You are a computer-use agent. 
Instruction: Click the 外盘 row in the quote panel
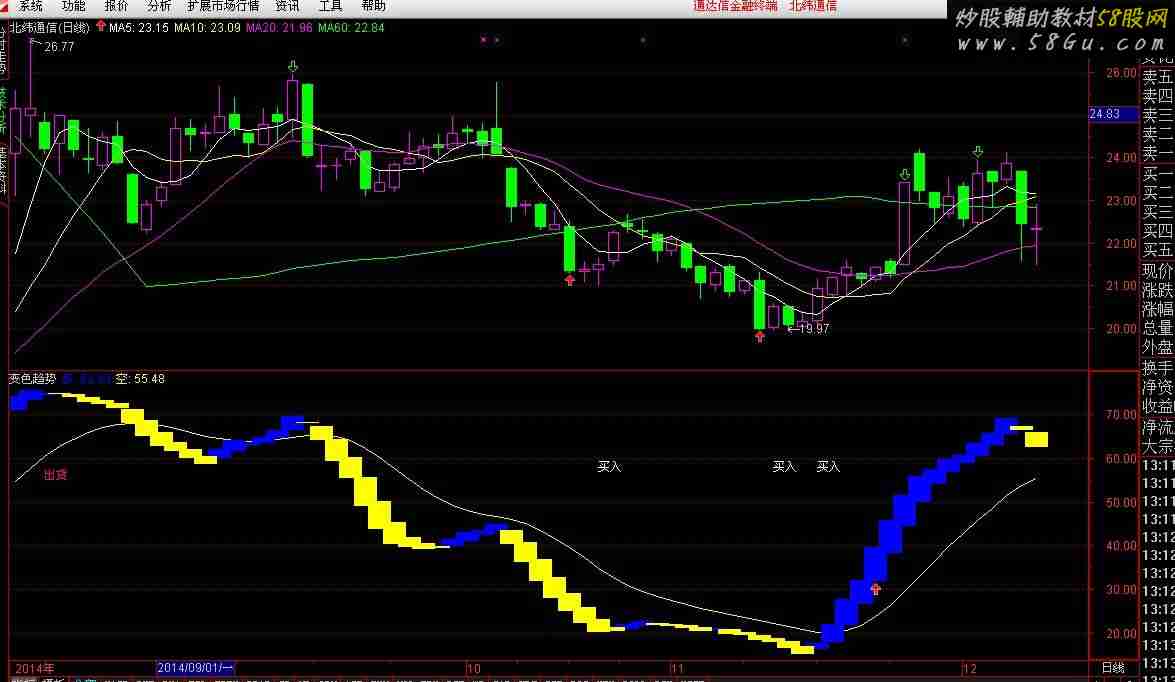click(1158, 348)
